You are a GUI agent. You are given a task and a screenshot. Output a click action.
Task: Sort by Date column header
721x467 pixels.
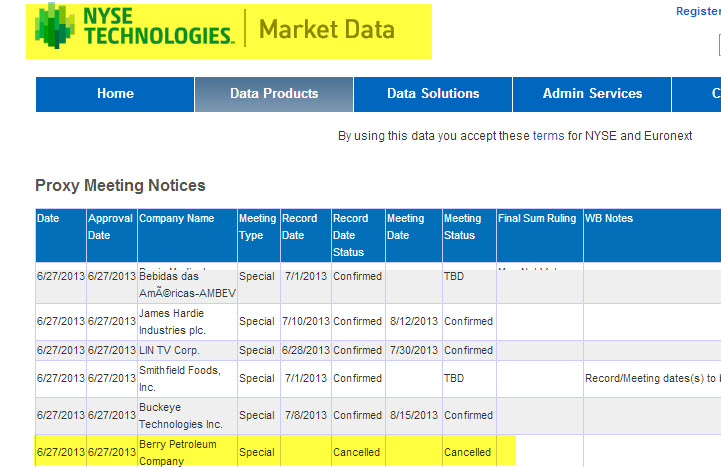pos(48,218)
